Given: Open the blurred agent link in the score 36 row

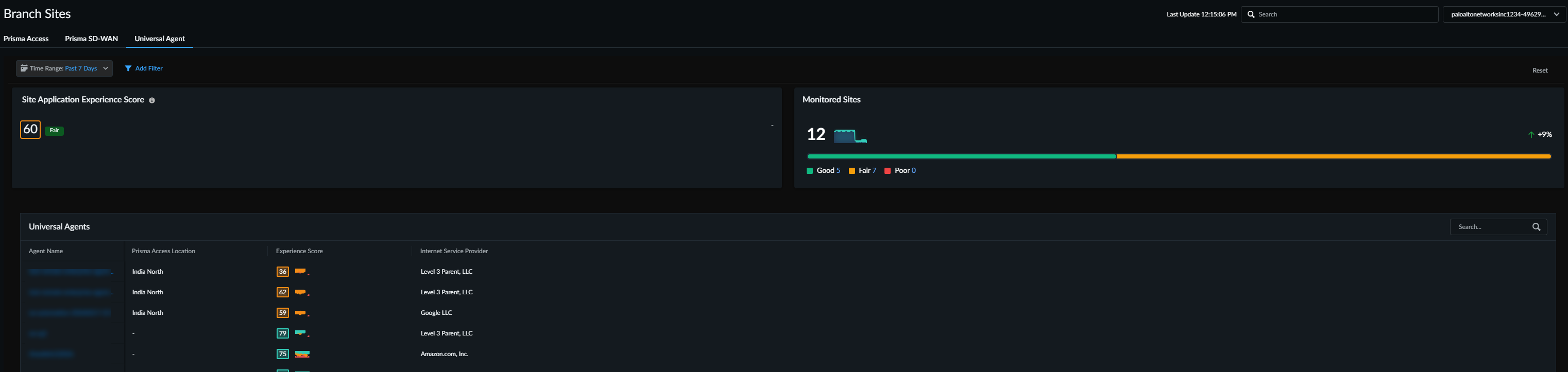Looking at the screenshot, I should [71, 272].
